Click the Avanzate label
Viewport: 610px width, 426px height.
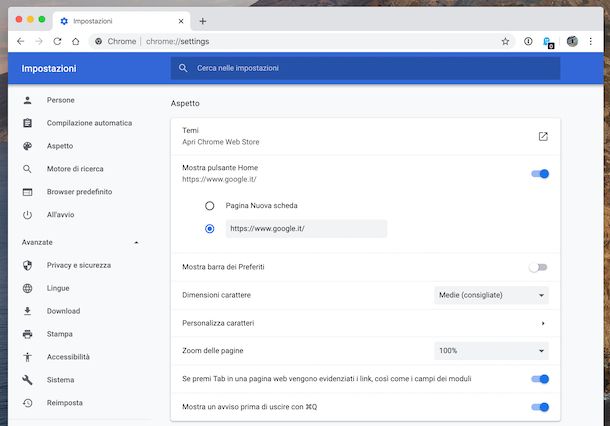click(x=37, y=242)
